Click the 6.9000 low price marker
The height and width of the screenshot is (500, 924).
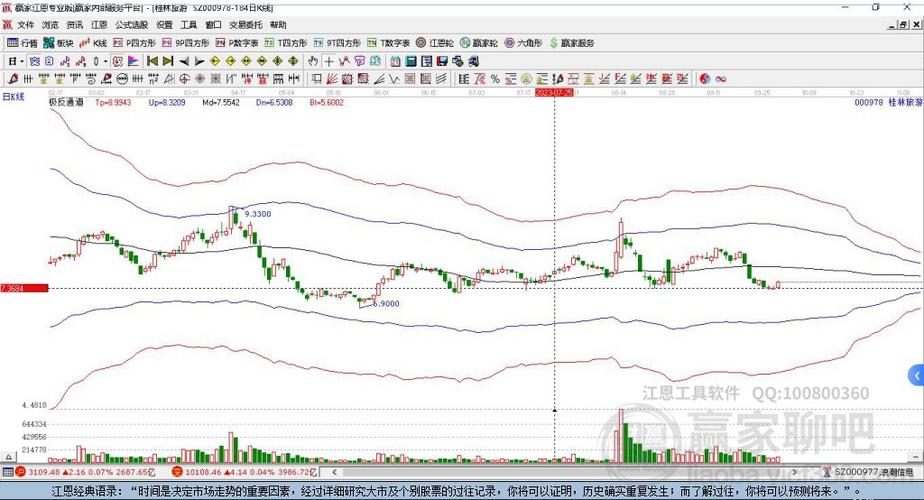click(x=386, y=303)
